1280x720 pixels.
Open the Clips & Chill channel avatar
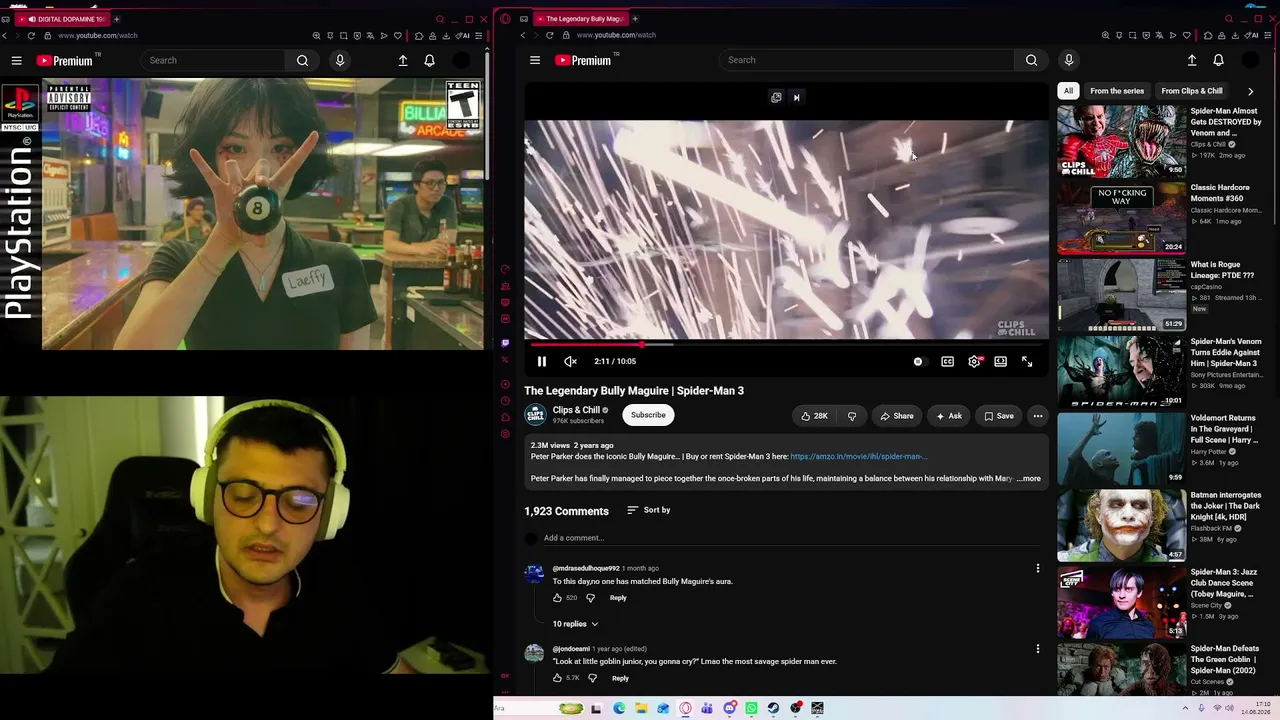point(536,415)
